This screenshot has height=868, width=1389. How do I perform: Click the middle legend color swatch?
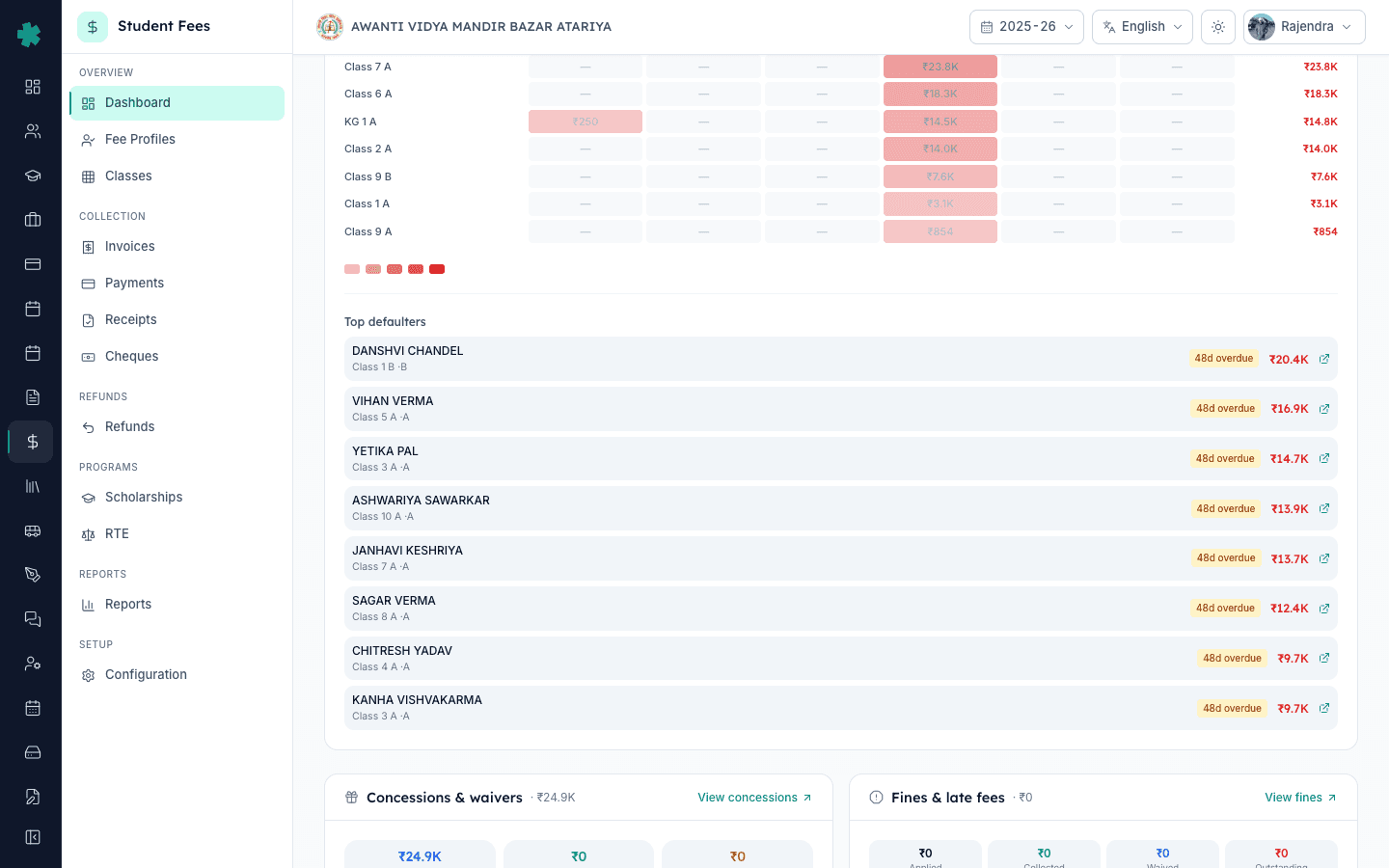[395, 269]
